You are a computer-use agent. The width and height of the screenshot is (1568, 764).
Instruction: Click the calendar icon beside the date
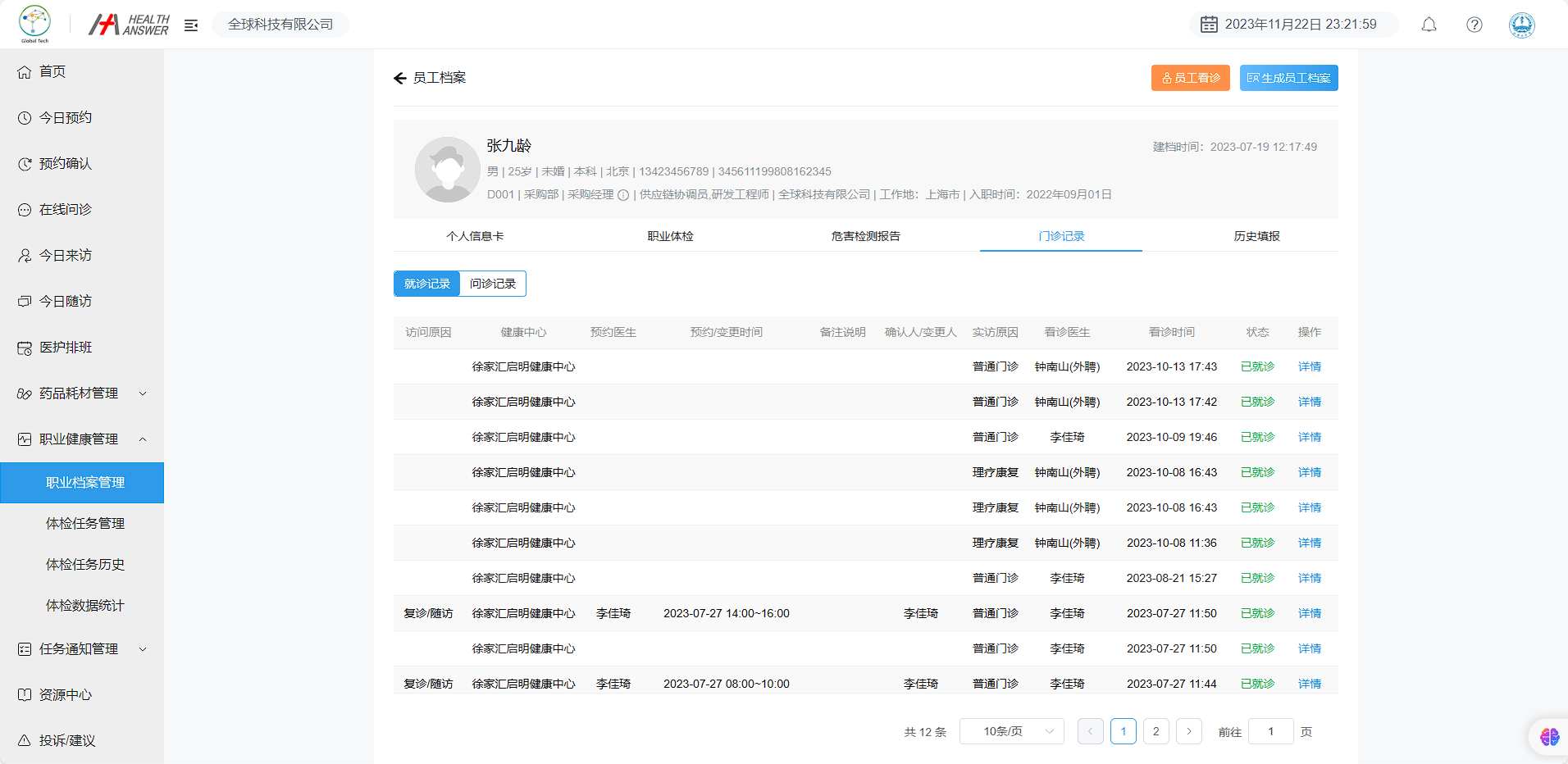click(x=1209, y=25)
